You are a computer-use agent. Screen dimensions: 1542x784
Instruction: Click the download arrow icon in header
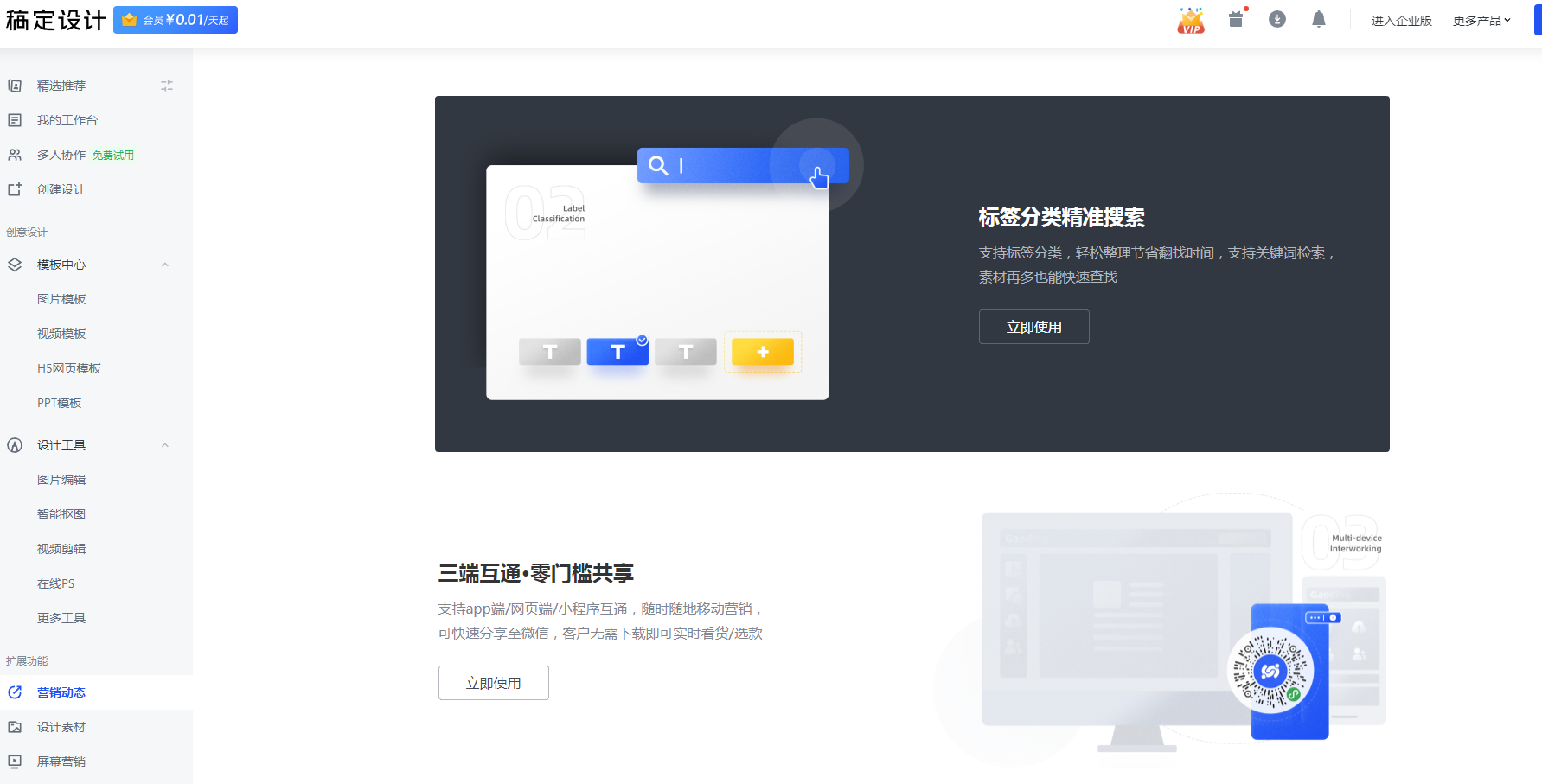pyautogui.click(x=1277, y=20)
